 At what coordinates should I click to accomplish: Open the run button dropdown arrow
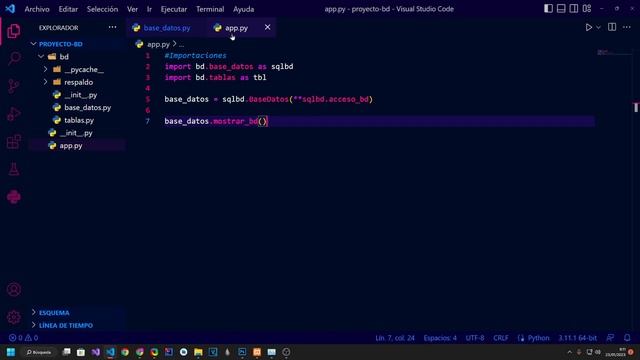598,27
